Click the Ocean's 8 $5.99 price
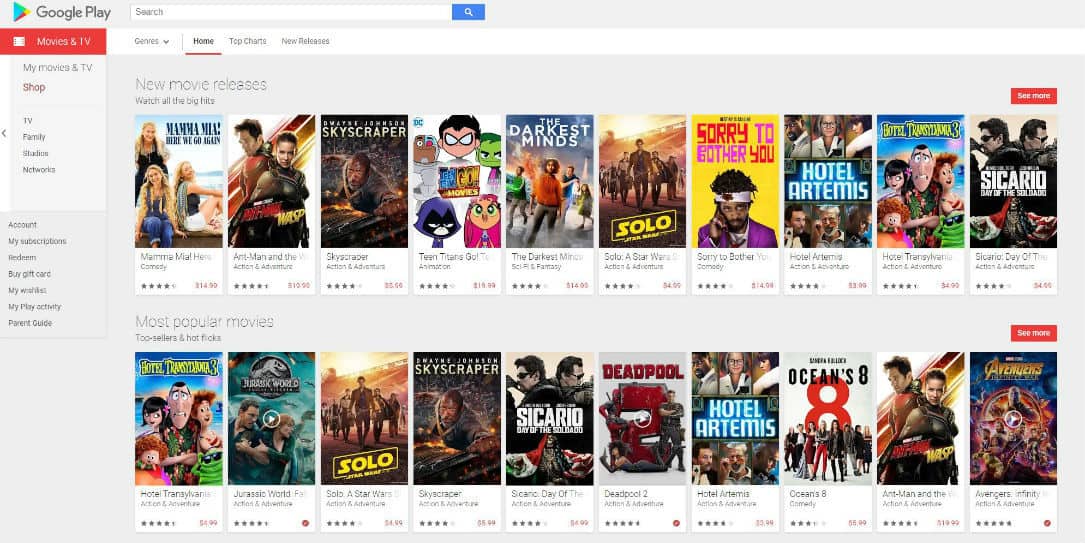 (x=857, y=523)
